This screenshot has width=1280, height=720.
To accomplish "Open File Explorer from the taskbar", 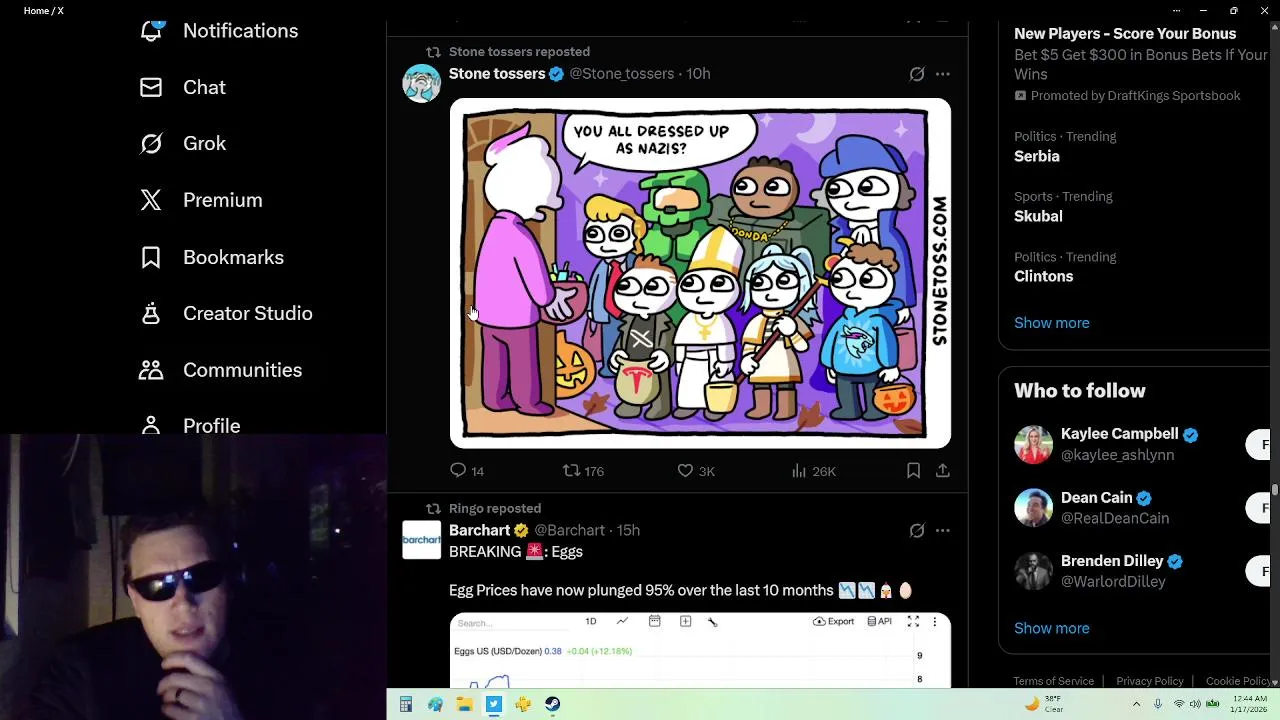I will coord(464,705).
